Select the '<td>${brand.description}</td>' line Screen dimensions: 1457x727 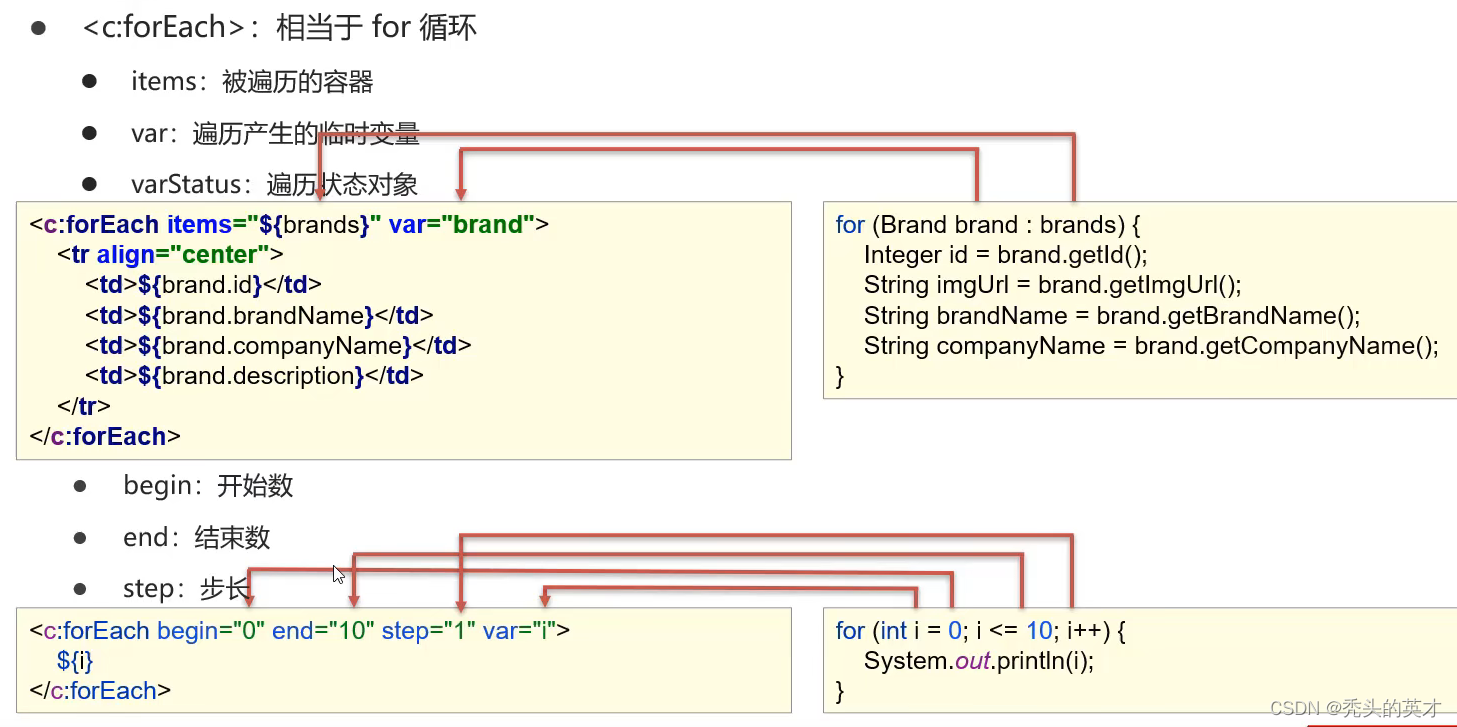tap(255, 376)
